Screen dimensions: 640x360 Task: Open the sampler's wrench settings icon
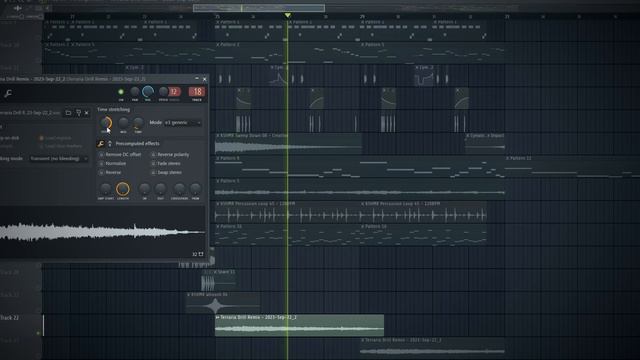[x=8, y=93]
